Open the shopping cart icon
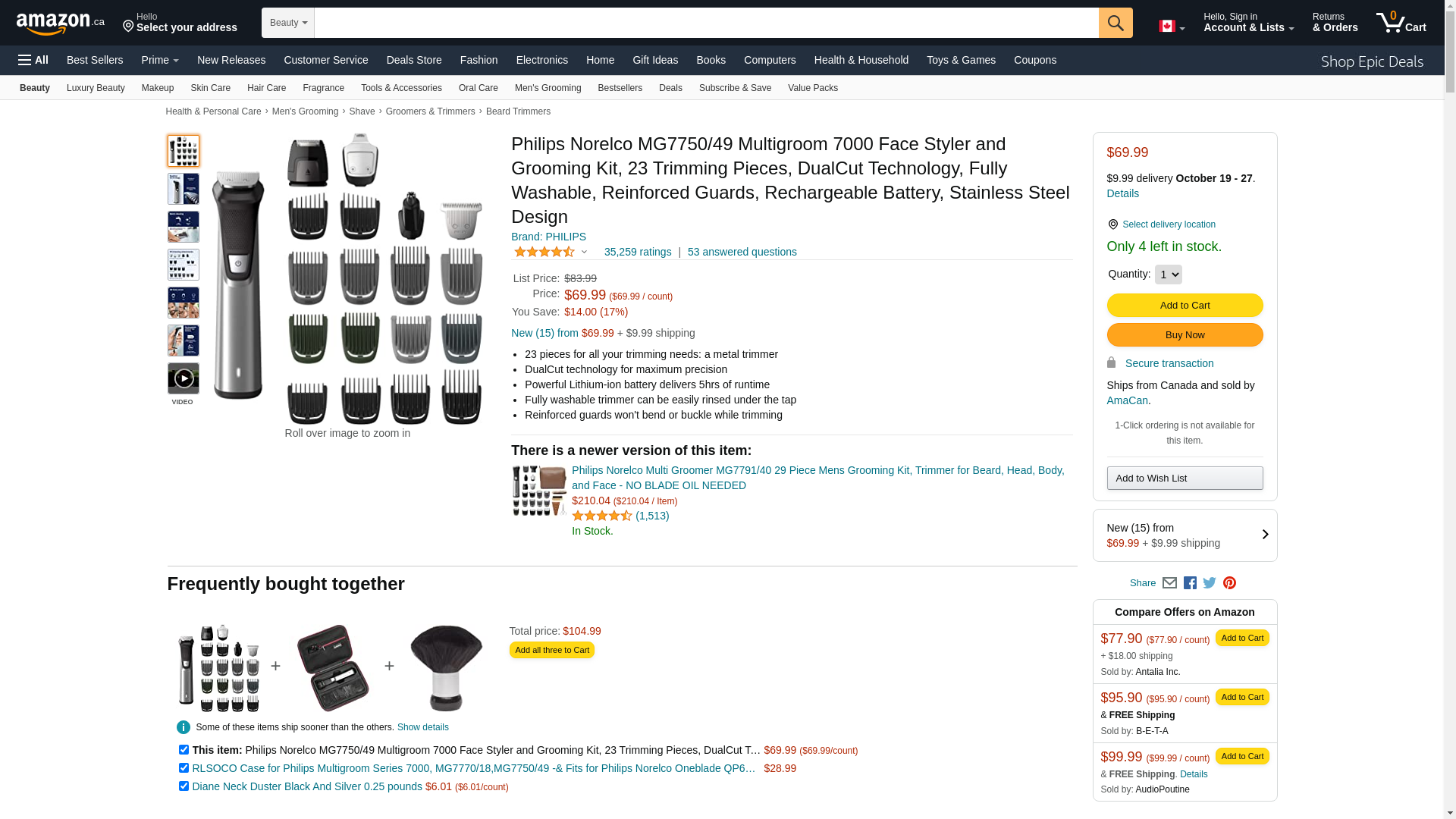1456x819 pixels. point(1401,23)
